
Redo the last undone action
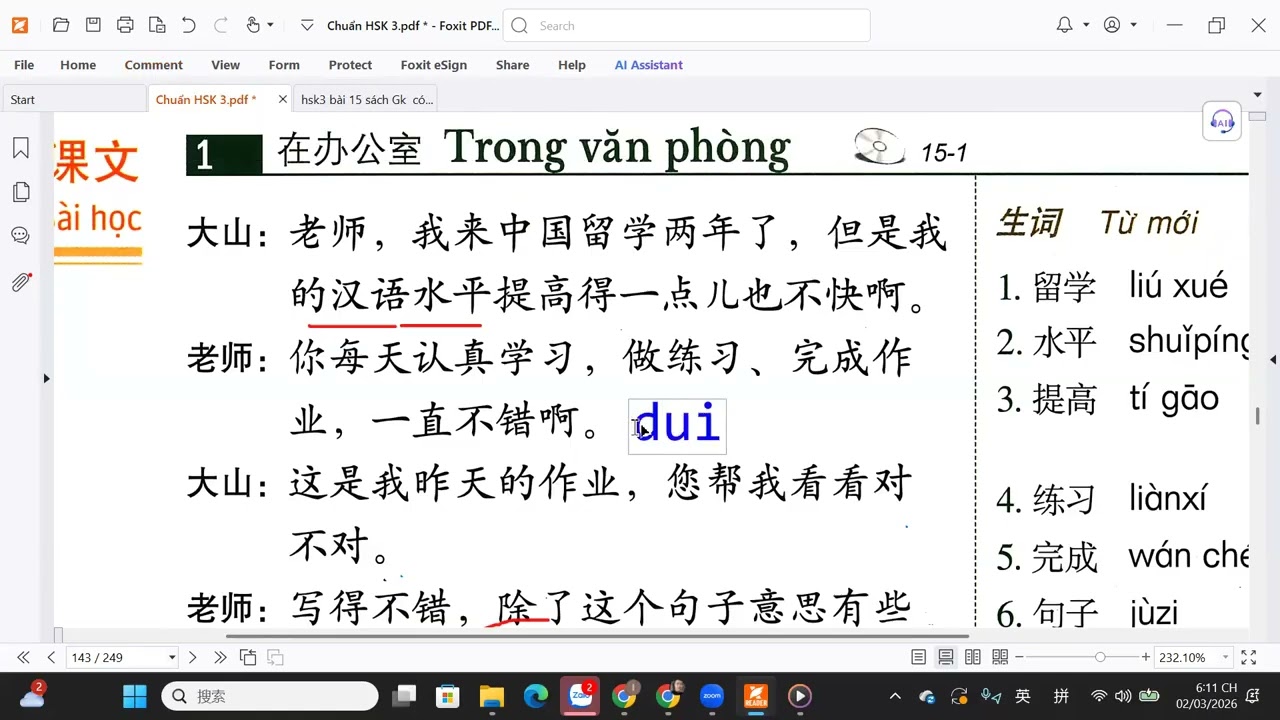point(220,25)
